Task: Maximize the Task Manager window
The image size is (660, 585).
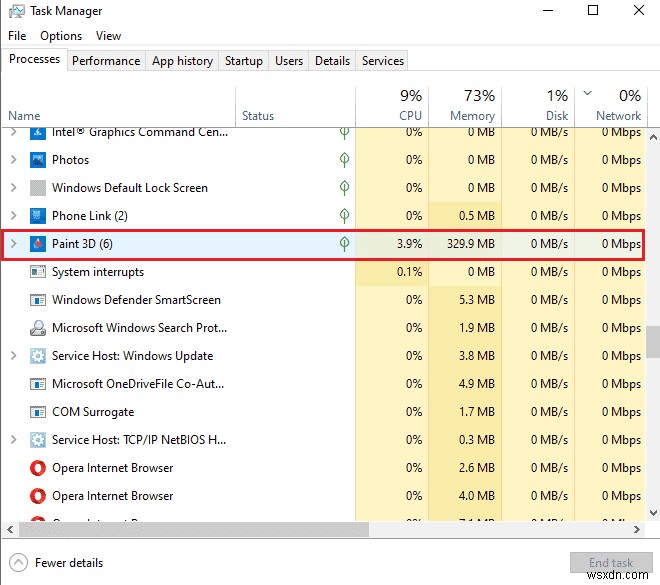Action: point(593,11)
